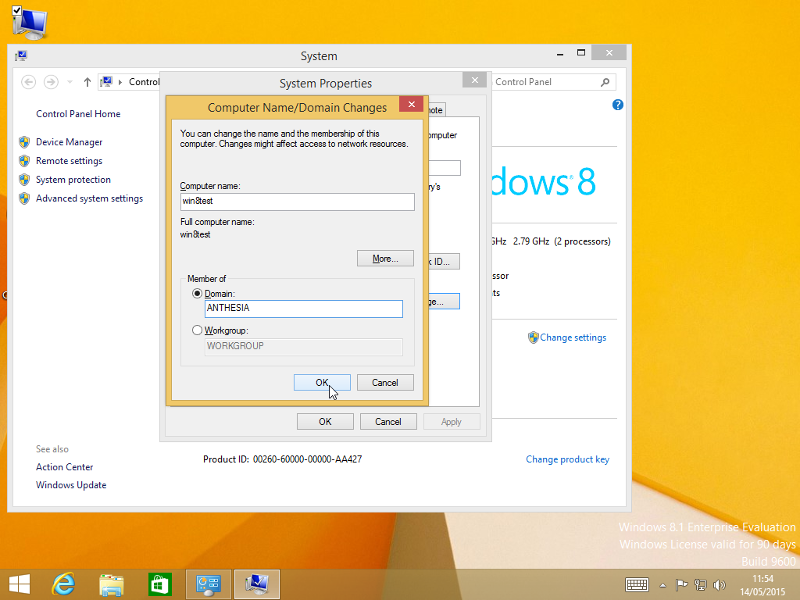800x600 pixels.
Task: Open File Explorer from taskbar
Action: 111,585
